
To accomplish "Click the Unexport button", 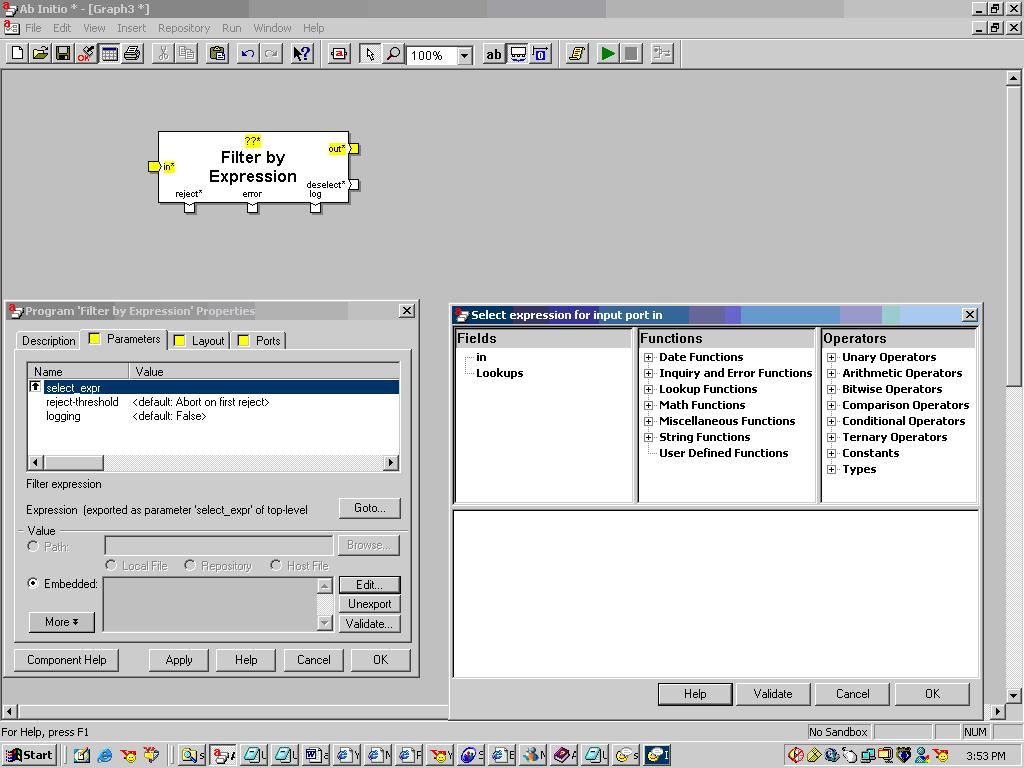I will 370,604.
